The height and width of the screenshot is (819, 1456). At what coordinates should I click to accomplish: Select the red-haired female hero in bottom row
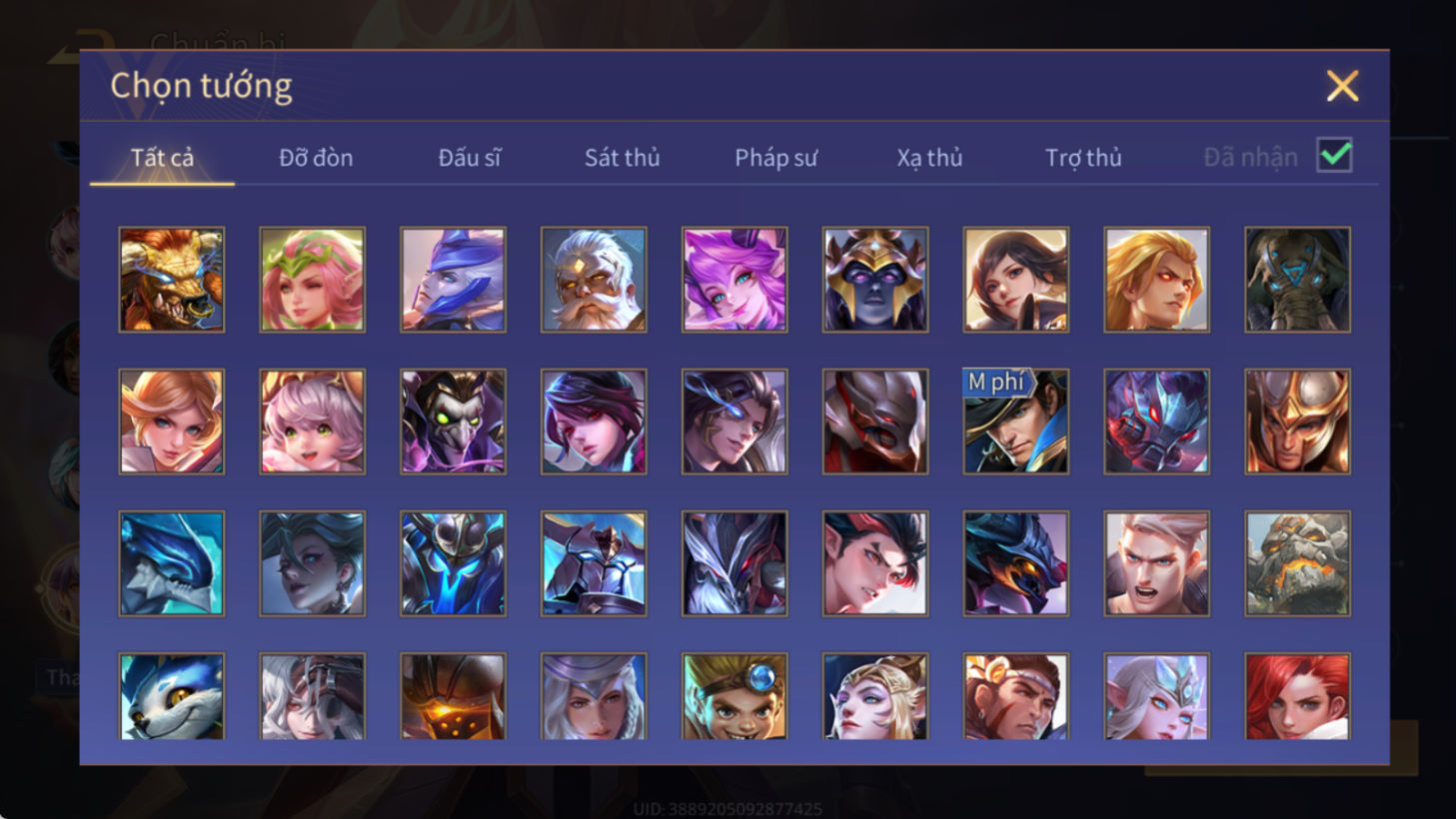click(1297, 697)
